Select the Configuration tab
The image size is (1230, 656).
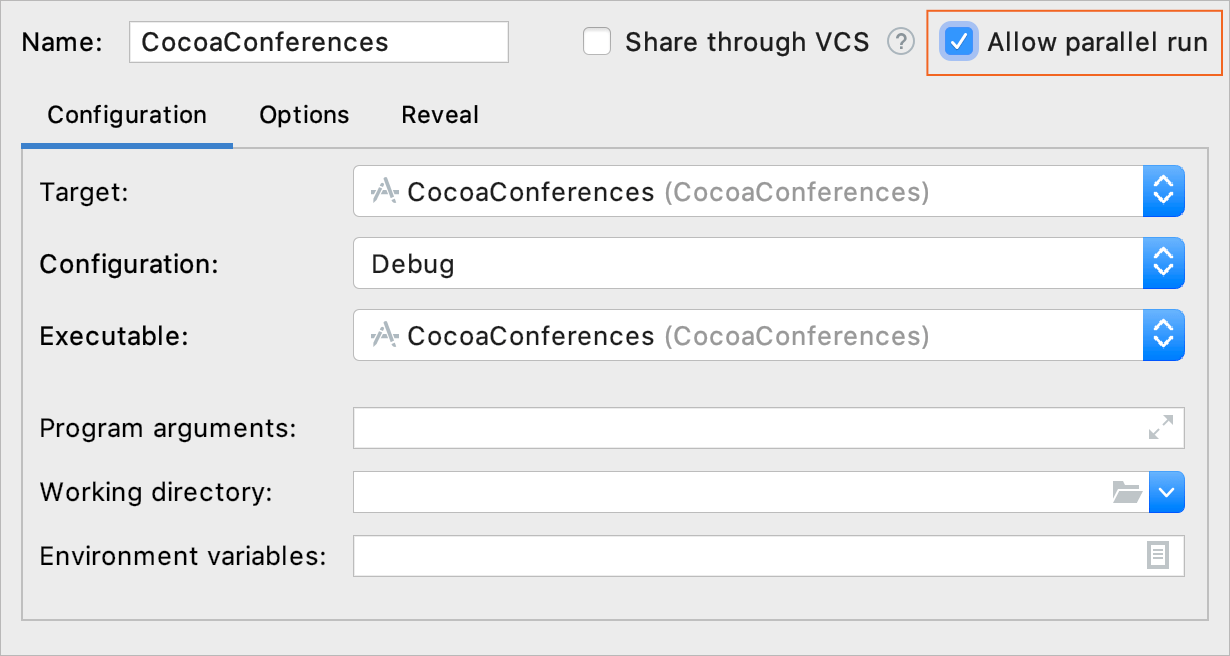pos(127,115)
